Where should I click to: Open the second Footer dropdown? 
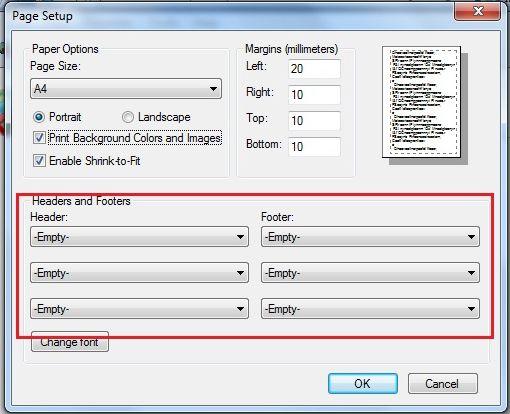coord(370,273)
